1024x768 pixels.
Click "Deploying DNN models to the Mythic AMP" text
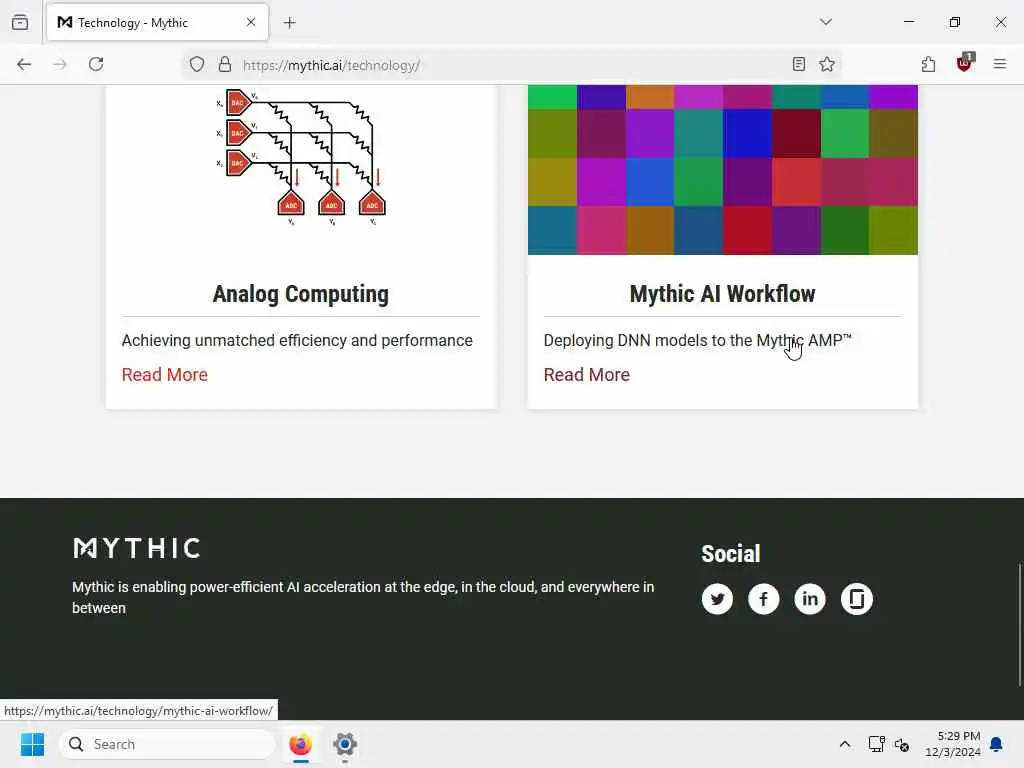[x=697, y=341]
